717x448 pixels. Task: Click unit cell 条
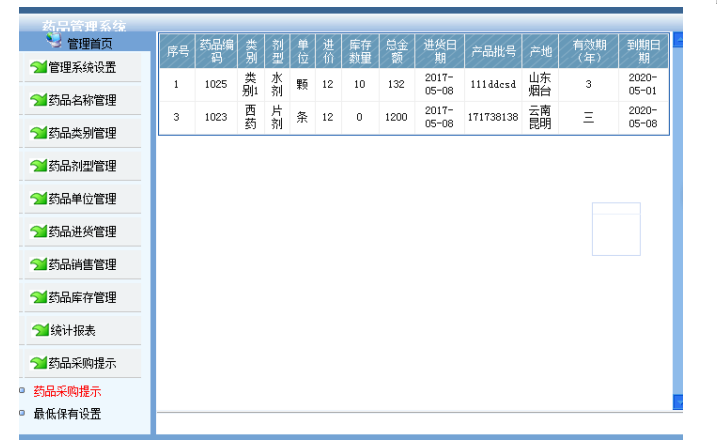tap(302, 117)
